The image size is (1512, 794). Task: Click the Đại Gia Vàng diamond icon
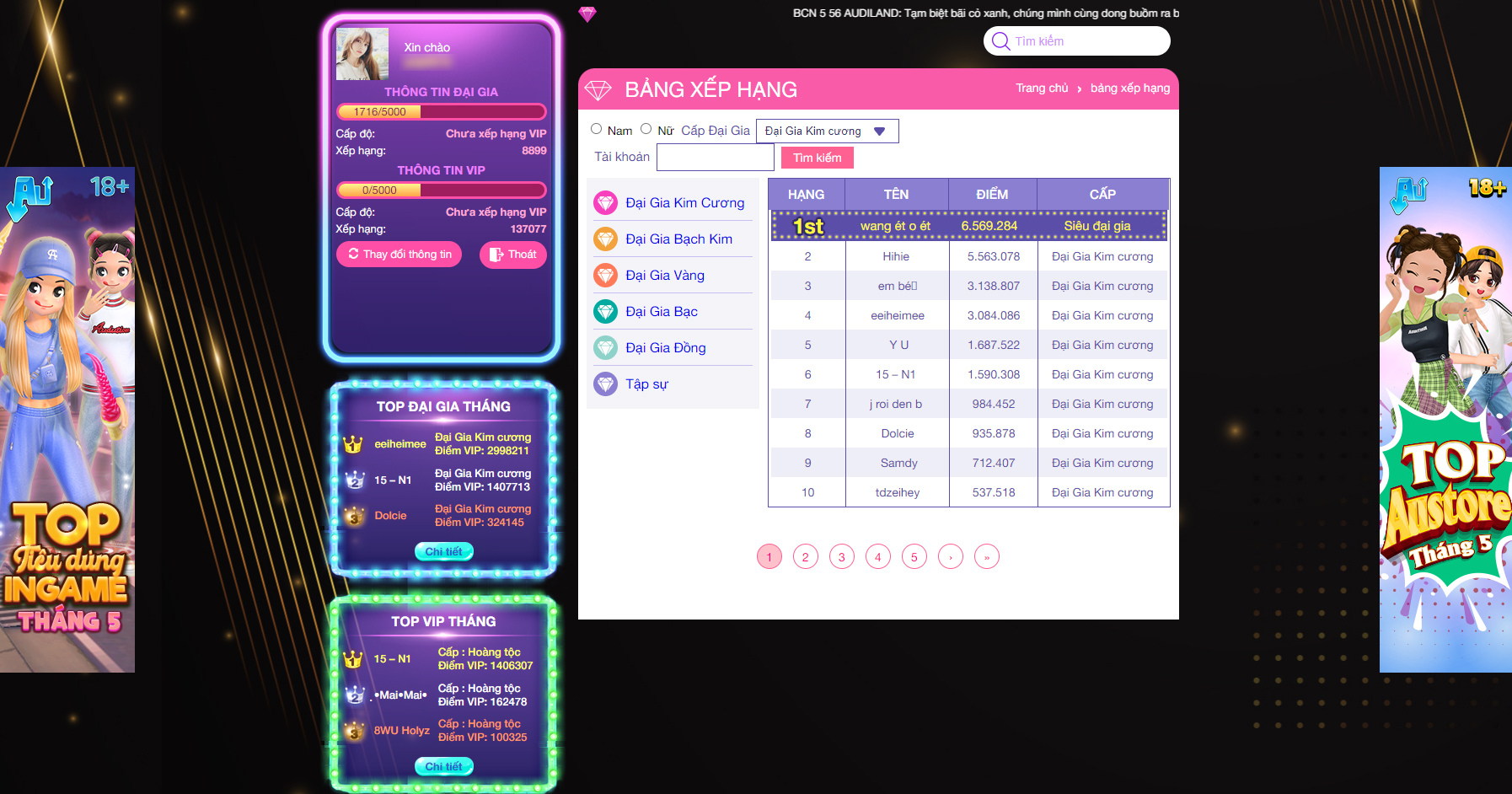605,276
